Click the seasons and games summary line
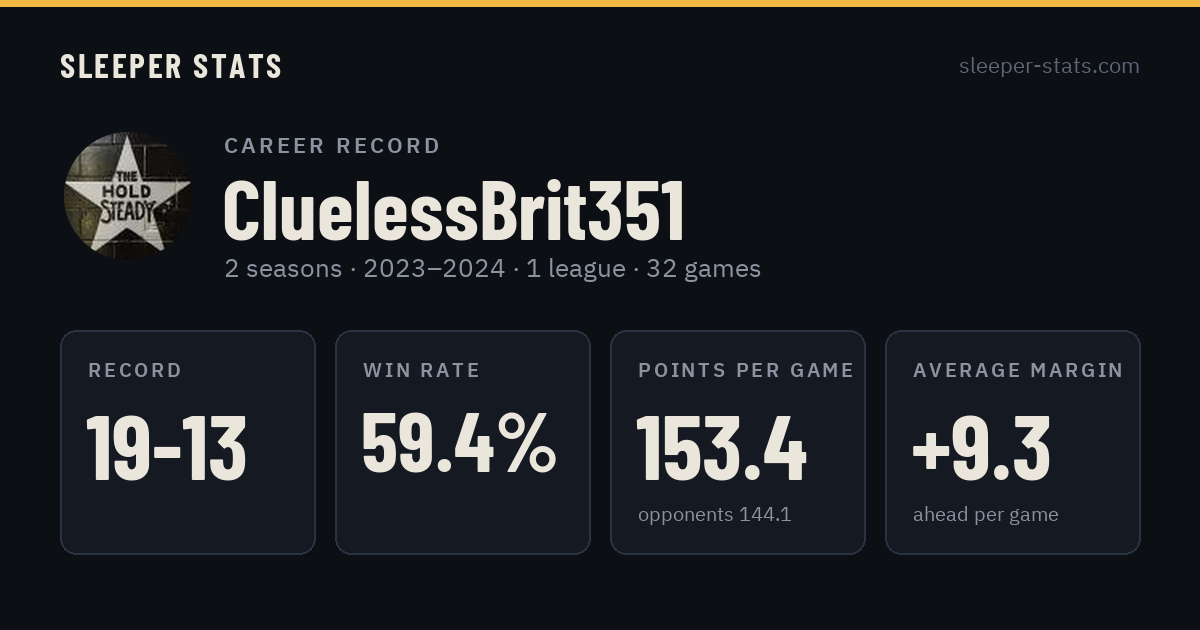The height and width of the screenshot is (630, 1200). (492, 269)
